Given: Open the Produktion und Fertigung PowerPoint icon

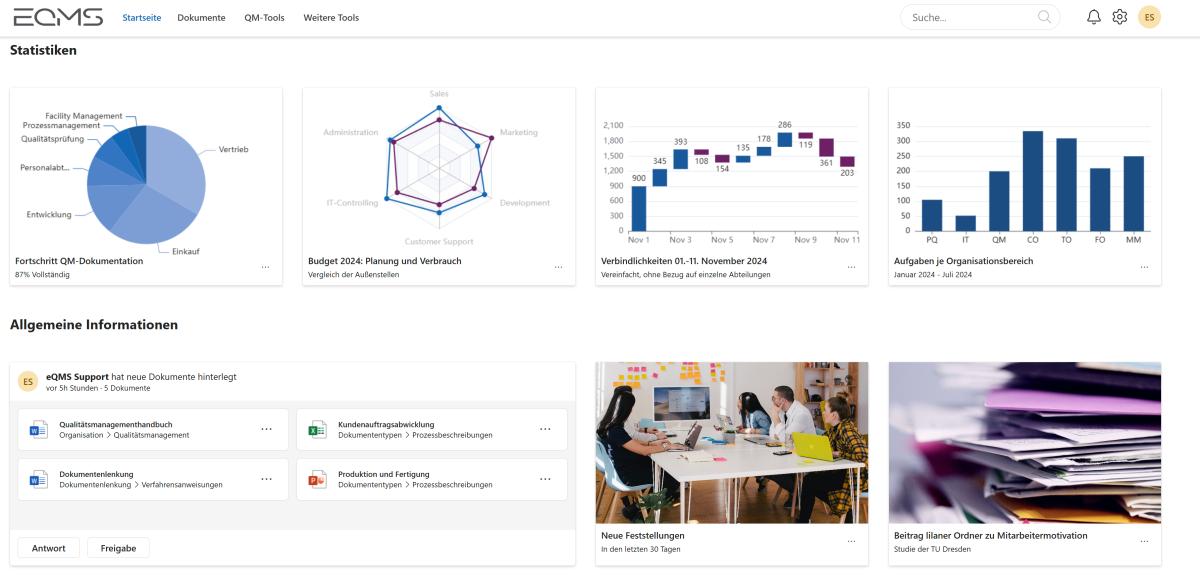Looking at the screenshot, I should (x=317, y=479).
